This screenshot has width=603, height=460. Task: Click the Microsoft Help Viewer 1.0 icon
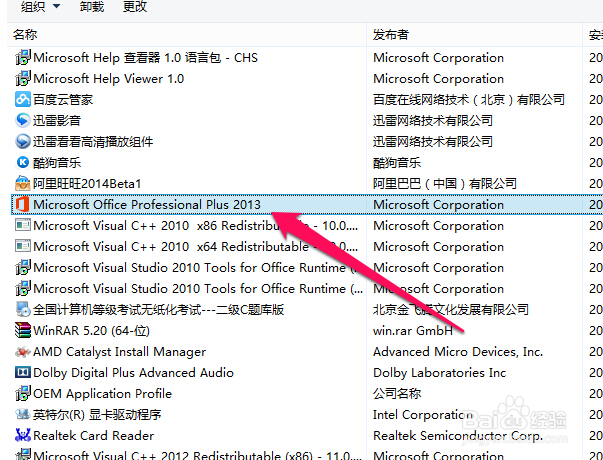(x=23, y=79)
